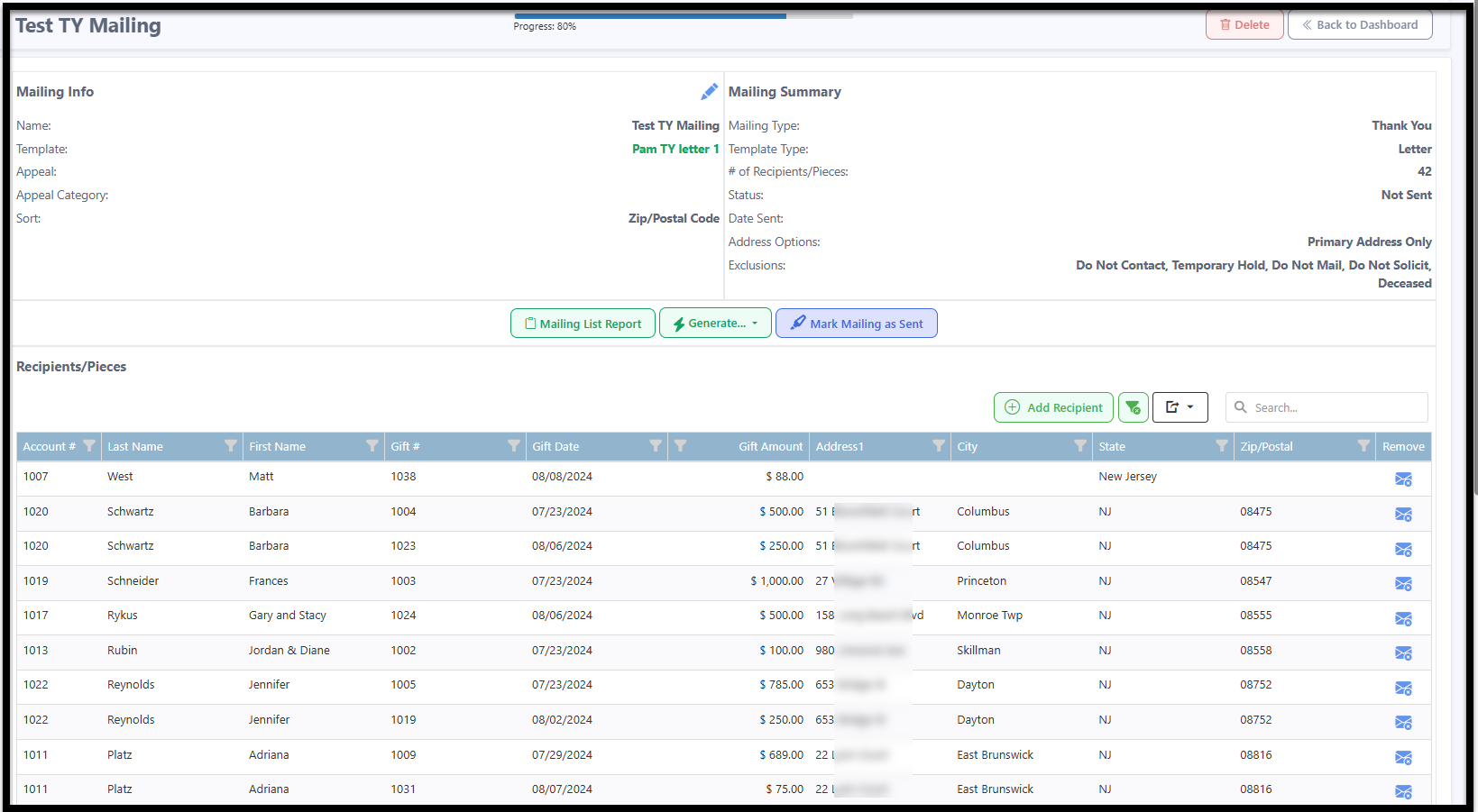The image size is (1478, 812).
Task: Filter the Gift Date column
Action: 656,446
